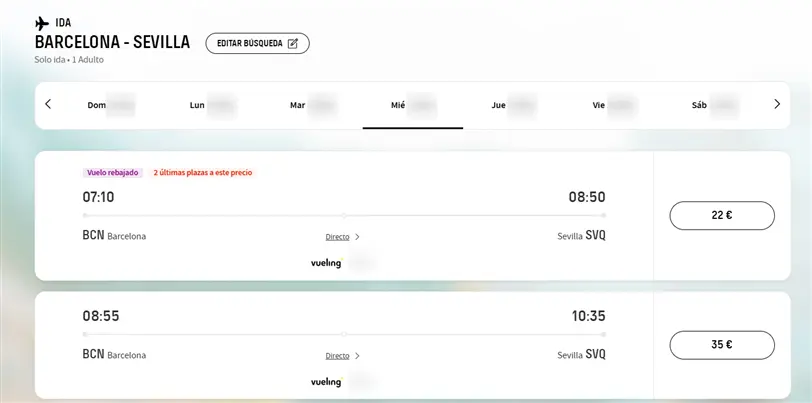
Task: Click the Vuelo rebajado badge
Action: pos(113,172)
